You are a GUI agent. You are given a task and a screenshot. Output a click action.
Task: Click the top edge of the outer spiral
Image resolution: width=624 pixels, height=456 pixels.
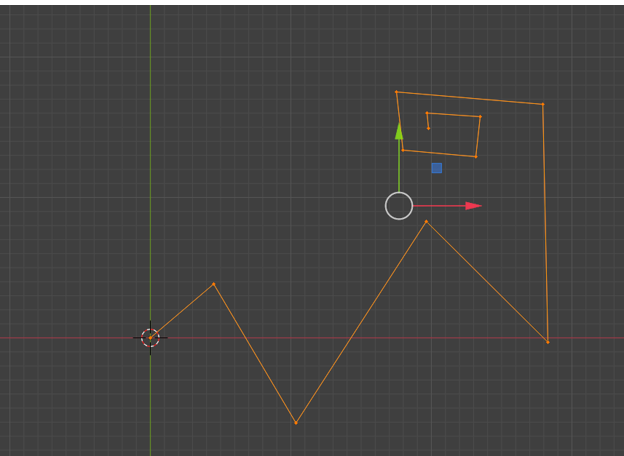tap(469, 98)
